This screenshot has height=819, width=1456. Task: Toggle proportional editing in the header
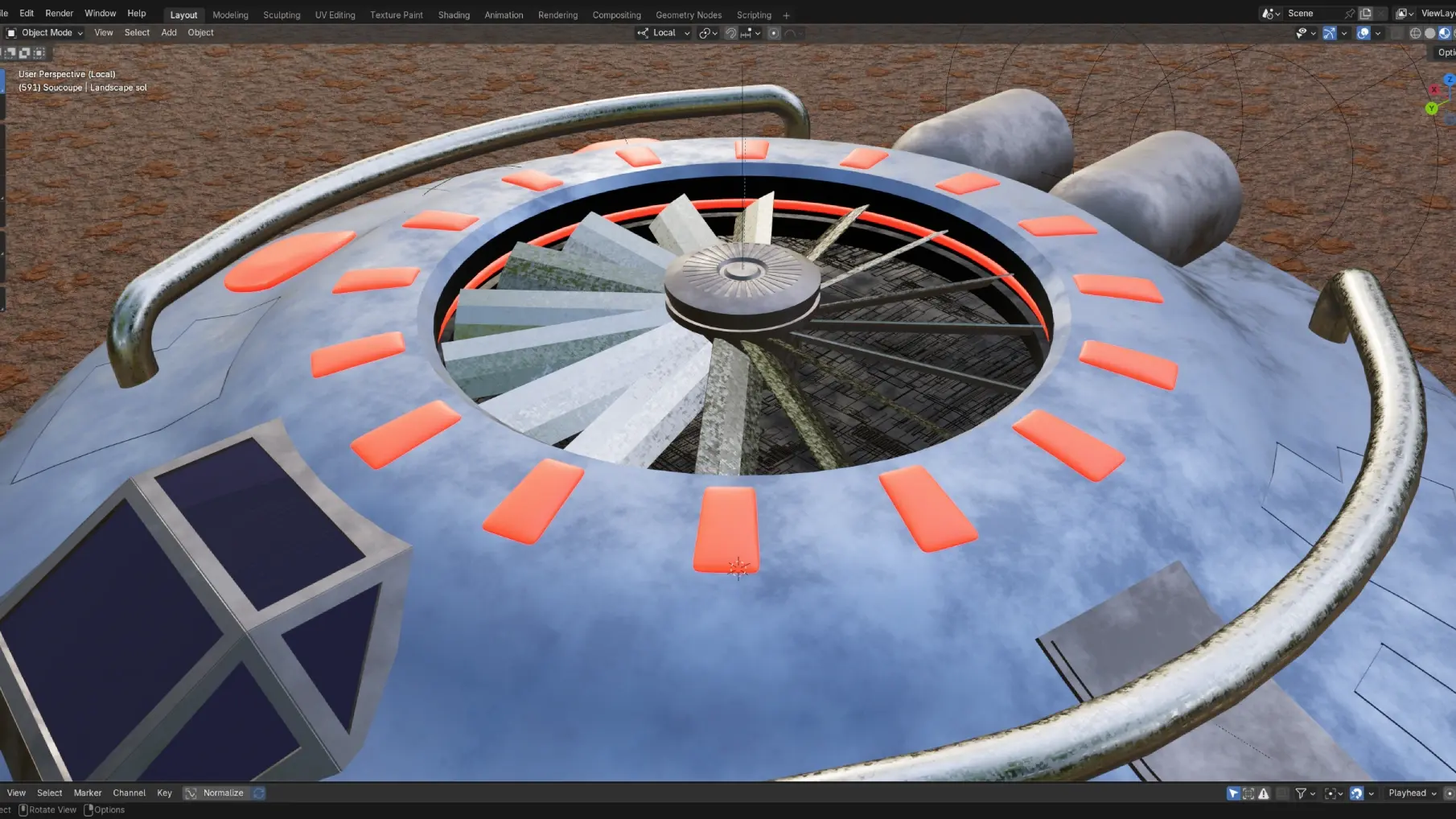774,33
